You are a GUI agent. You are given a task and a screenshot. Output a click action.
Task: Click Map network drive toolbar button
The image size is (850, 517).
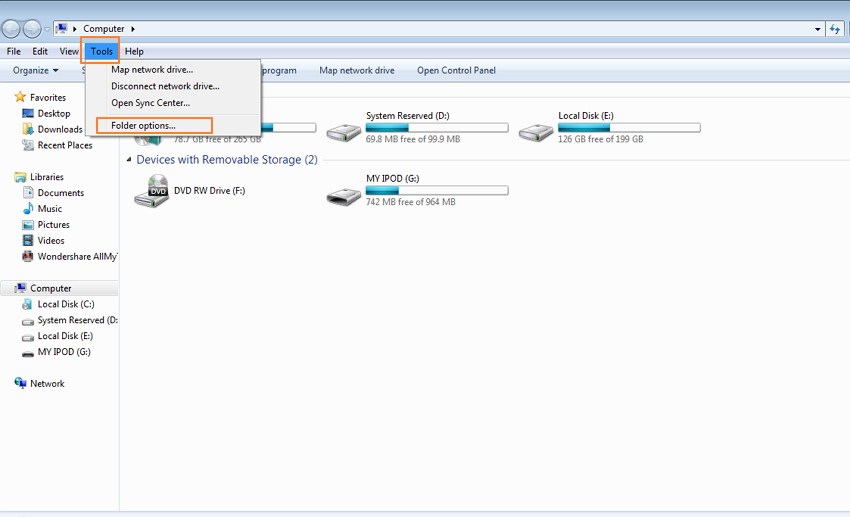pos(356,71)
